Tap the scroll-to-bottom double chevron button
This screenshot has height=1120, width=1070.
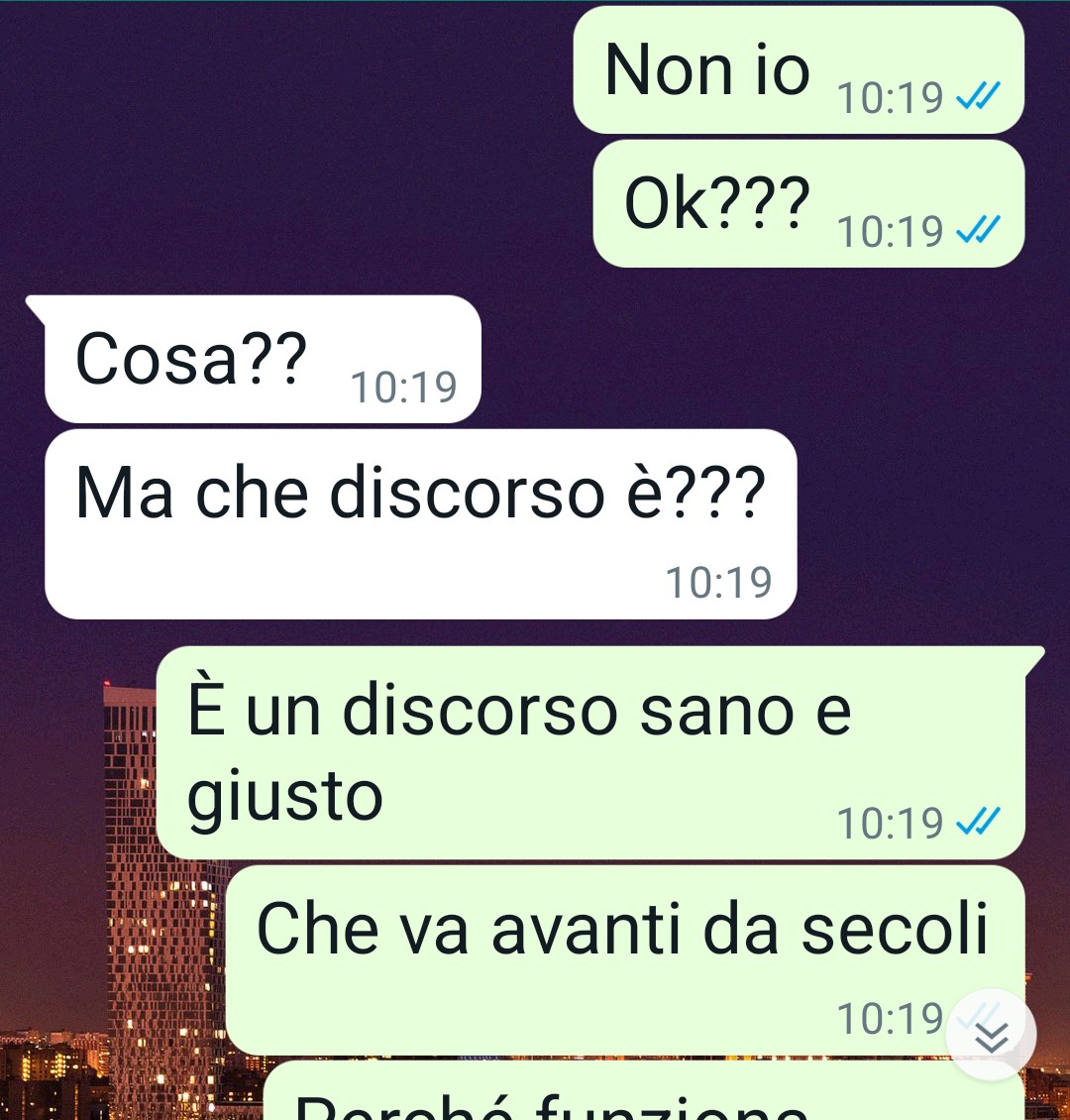pyautogui.click(x=991, y=1035)
